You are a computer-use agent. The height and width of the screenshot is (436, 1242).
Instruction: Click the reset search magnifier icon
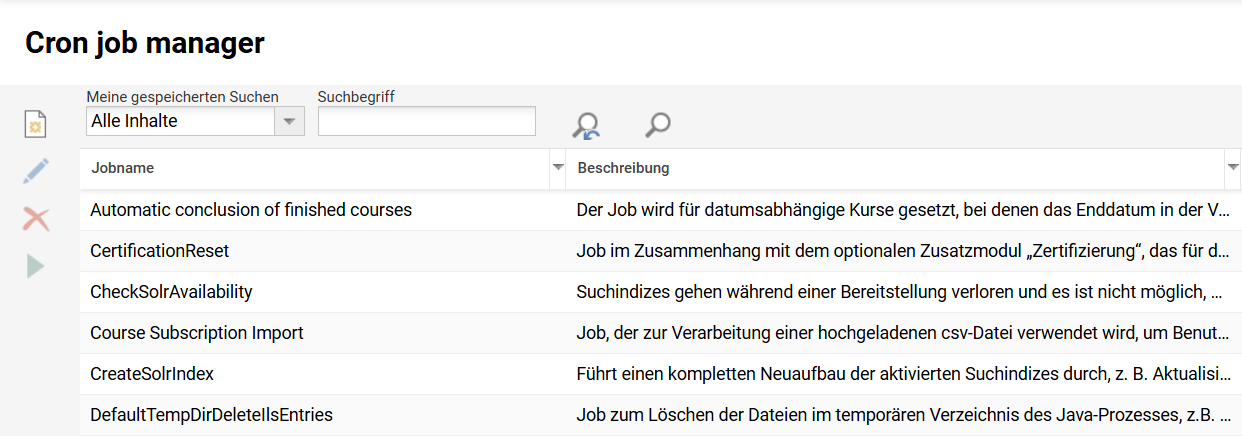585,125
